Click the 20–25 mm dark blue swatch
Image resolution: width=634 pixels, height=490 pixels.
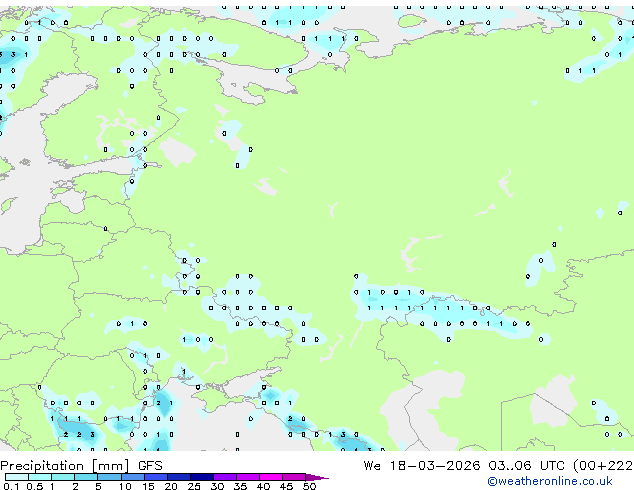178,477
